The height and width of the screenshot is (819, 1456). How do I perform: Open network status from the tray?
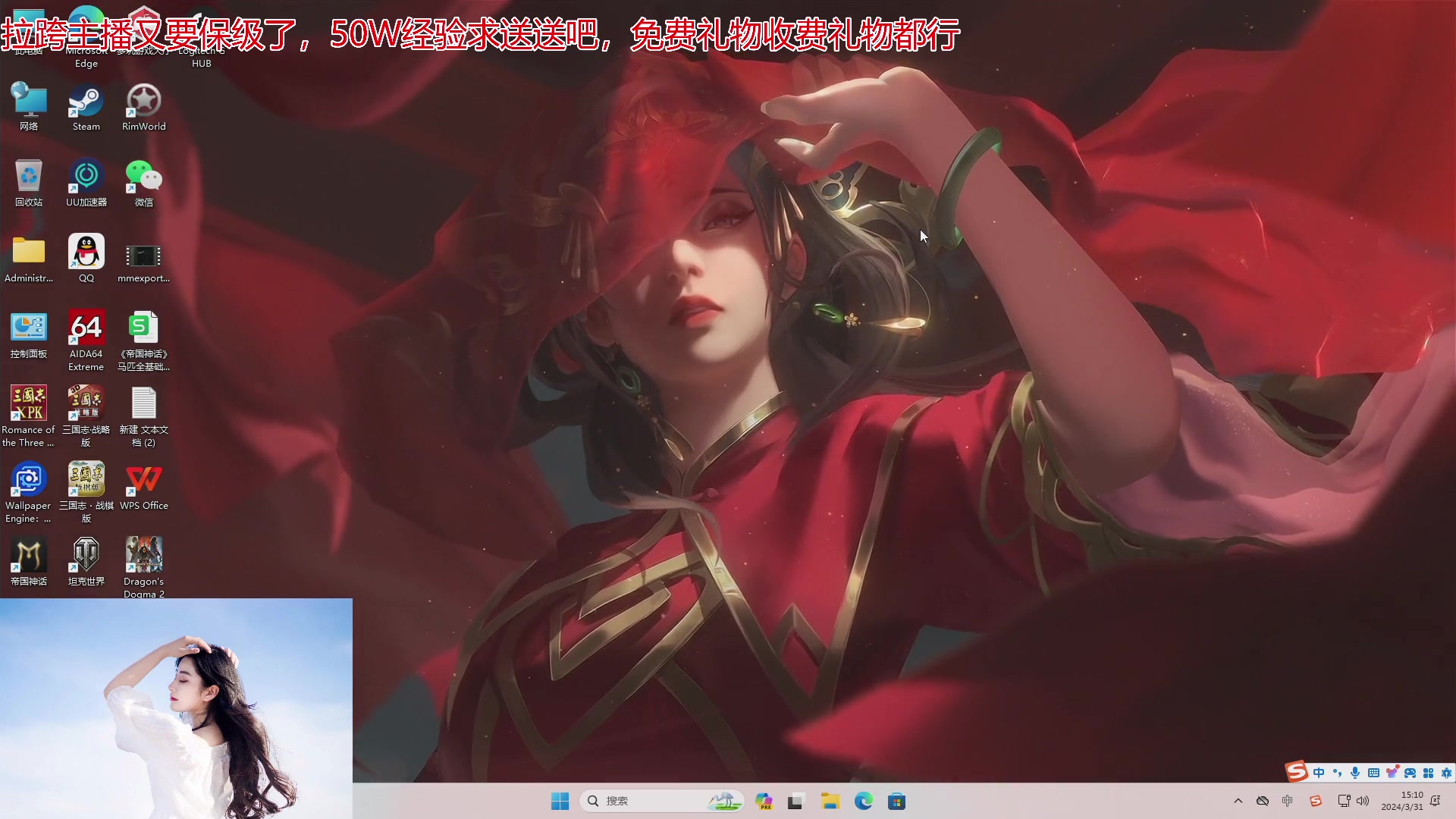click(x=1344, y=801)
